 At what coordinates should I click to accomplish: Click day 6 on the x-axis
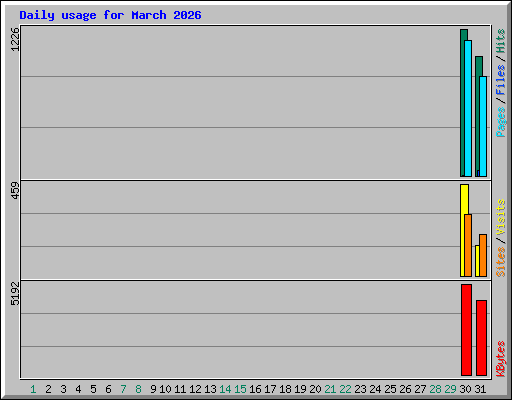pos(108,389)
